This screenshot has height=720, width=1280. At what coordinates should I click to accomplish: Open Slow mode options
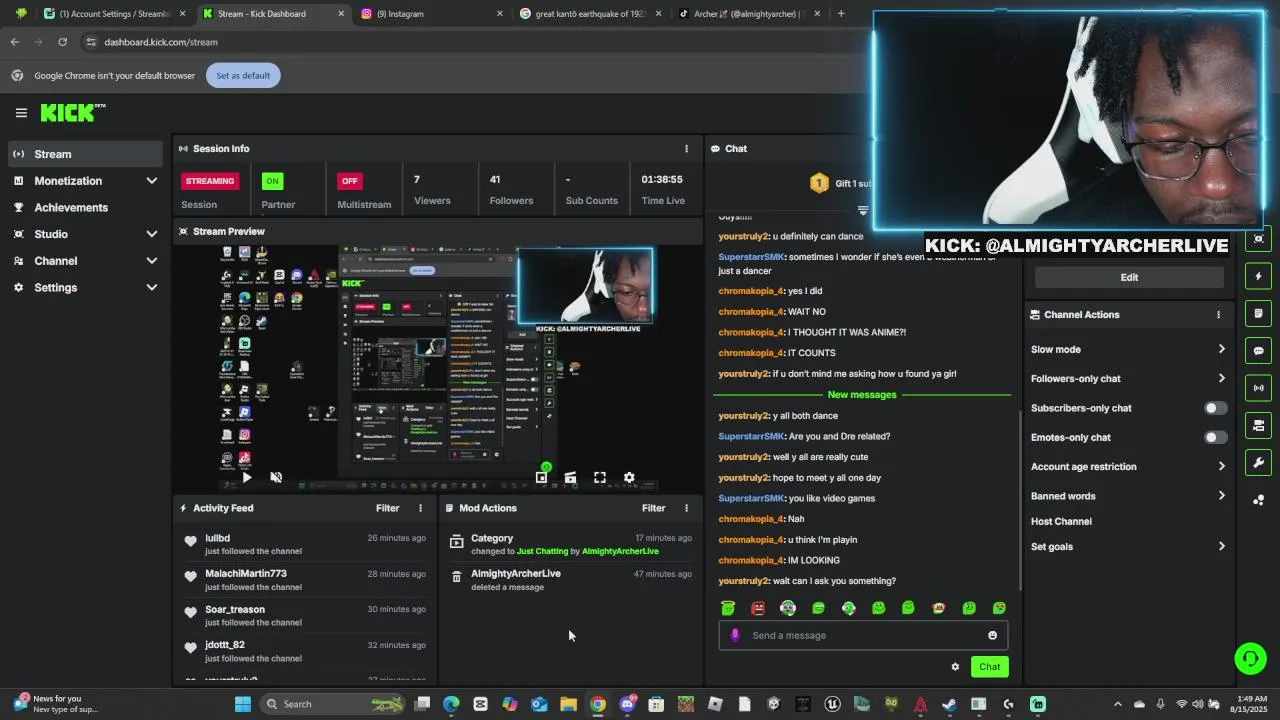[1128, 349]
